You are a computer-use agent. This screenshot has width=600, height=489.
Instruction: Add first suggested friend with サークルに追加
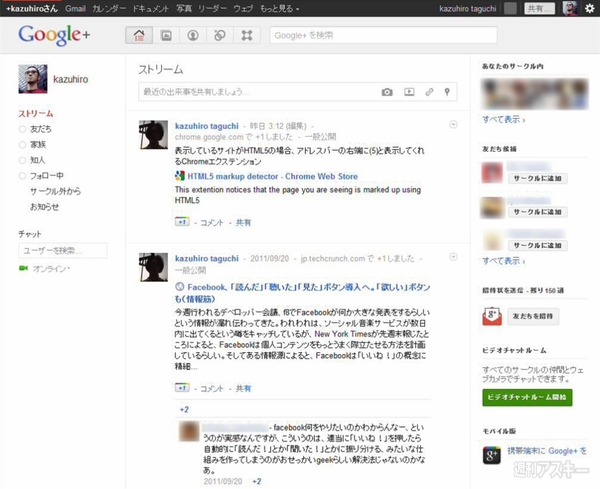tap(538, 178)
